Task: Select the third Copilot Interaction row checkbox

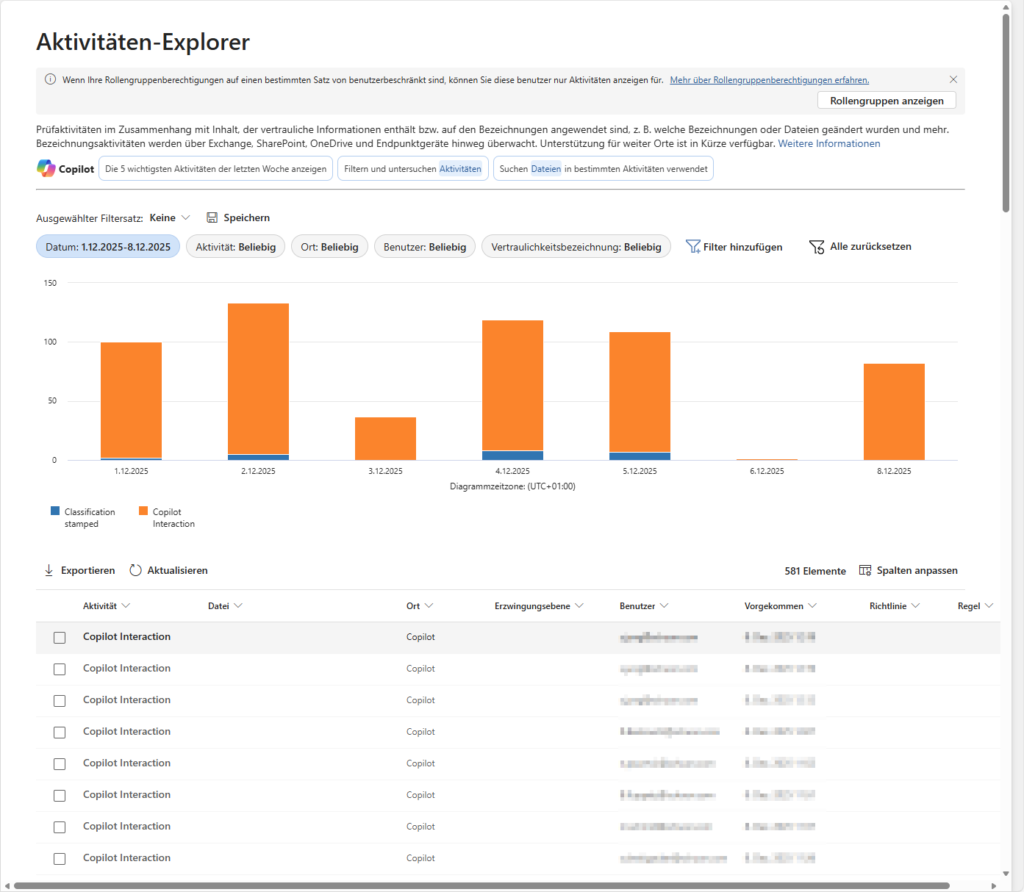Action: [59, 701]
